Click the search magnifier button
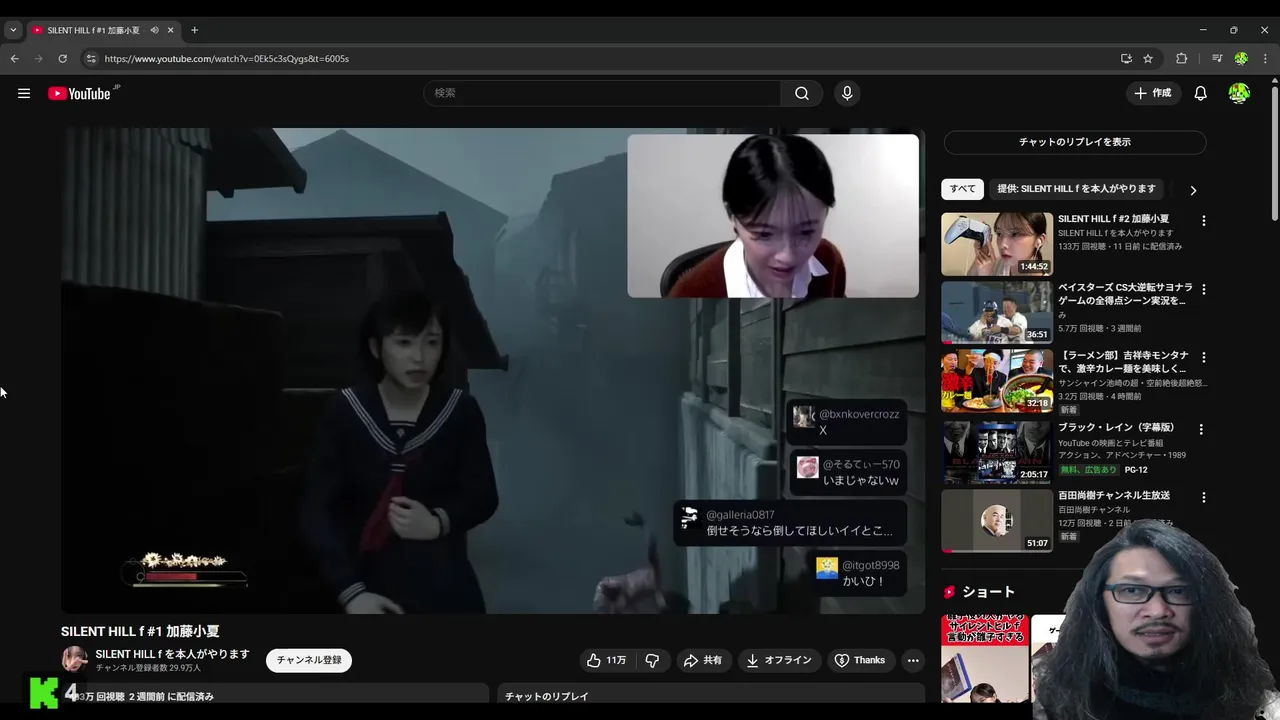This screenshot has width=1280, height=720. tap(802, 93)
